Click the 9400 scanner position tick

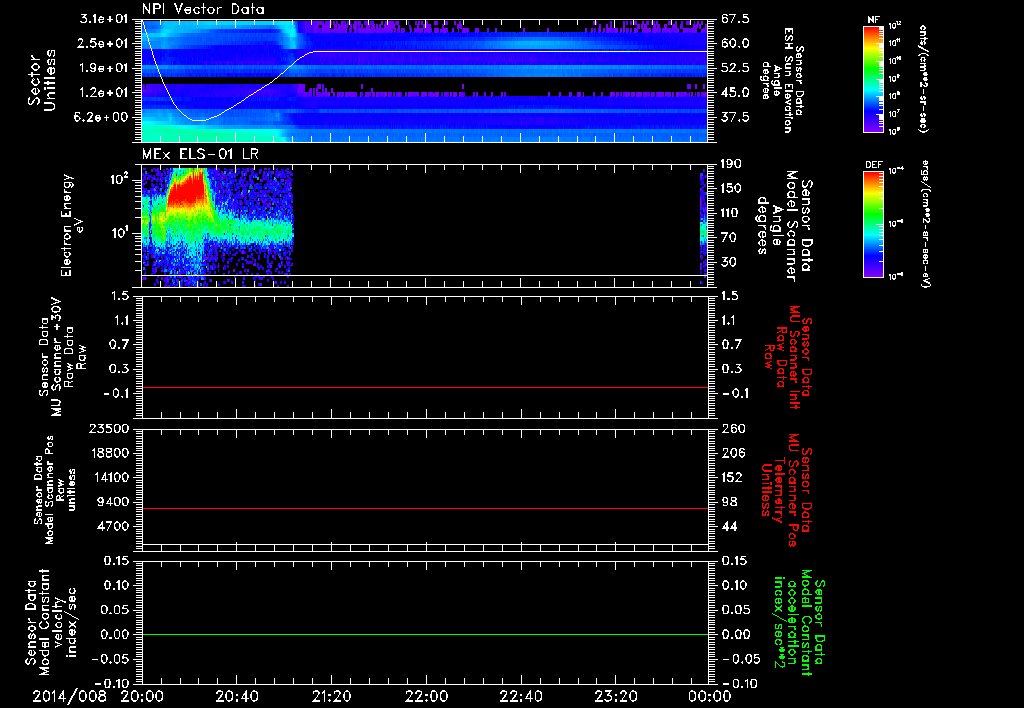pyautogui.click(x=114, y=502)
